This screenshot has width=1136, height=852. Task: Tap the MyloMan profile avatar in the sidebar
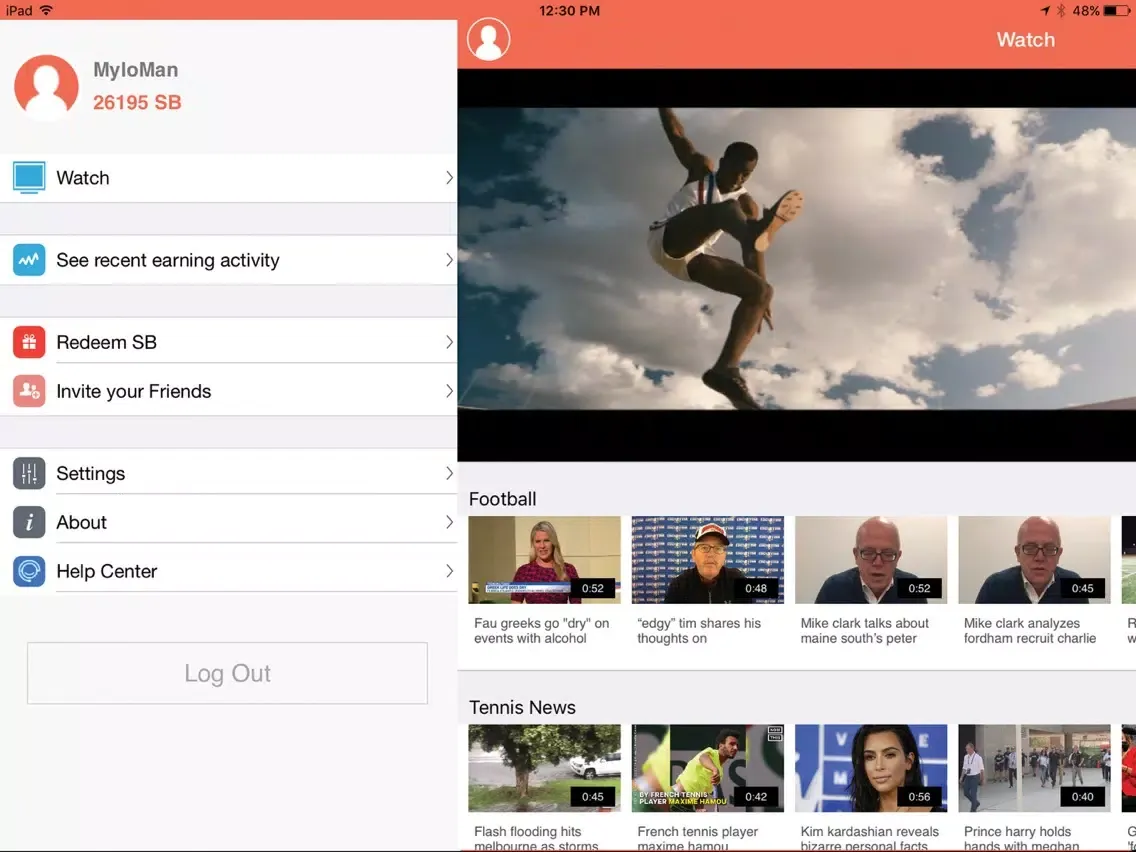point(46,86)
